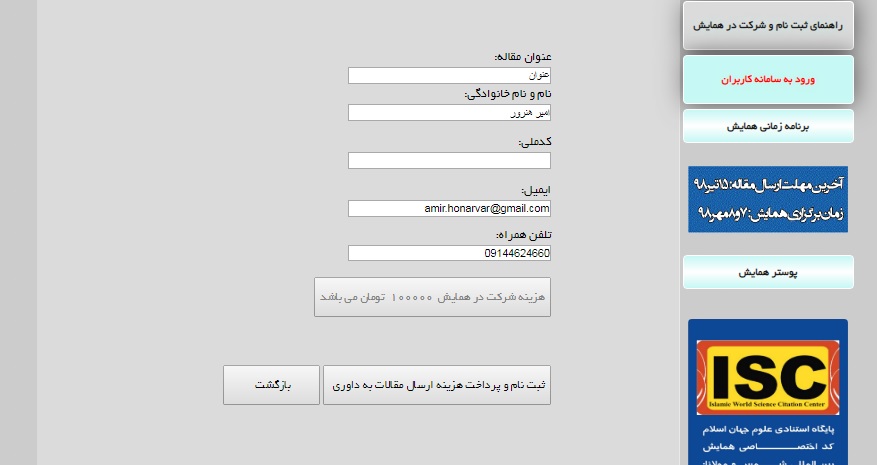Open the برنامه زمانی همایش schedule

tap(768, 126)
